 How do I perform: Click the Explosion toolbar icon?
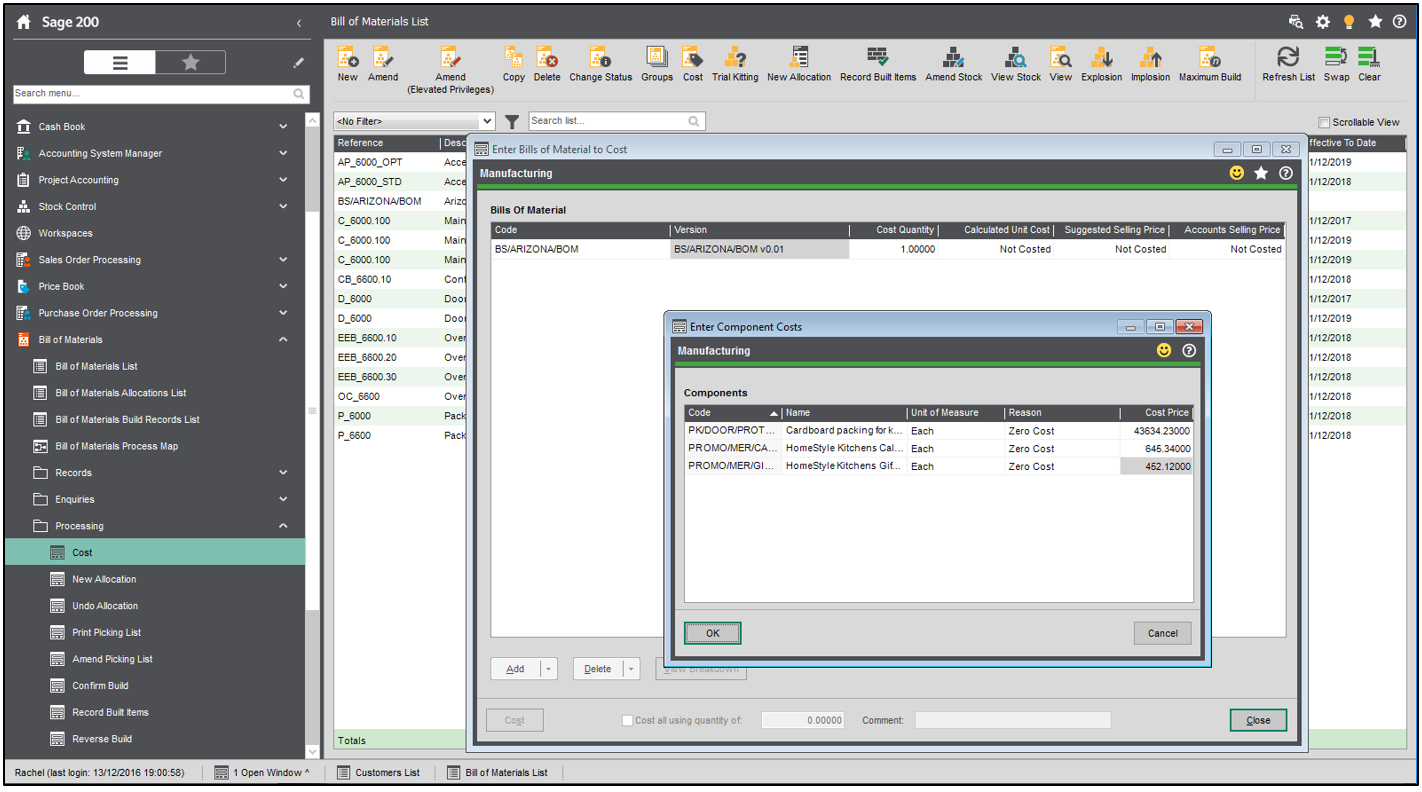pyautogui.click(x=1101, y=64)
